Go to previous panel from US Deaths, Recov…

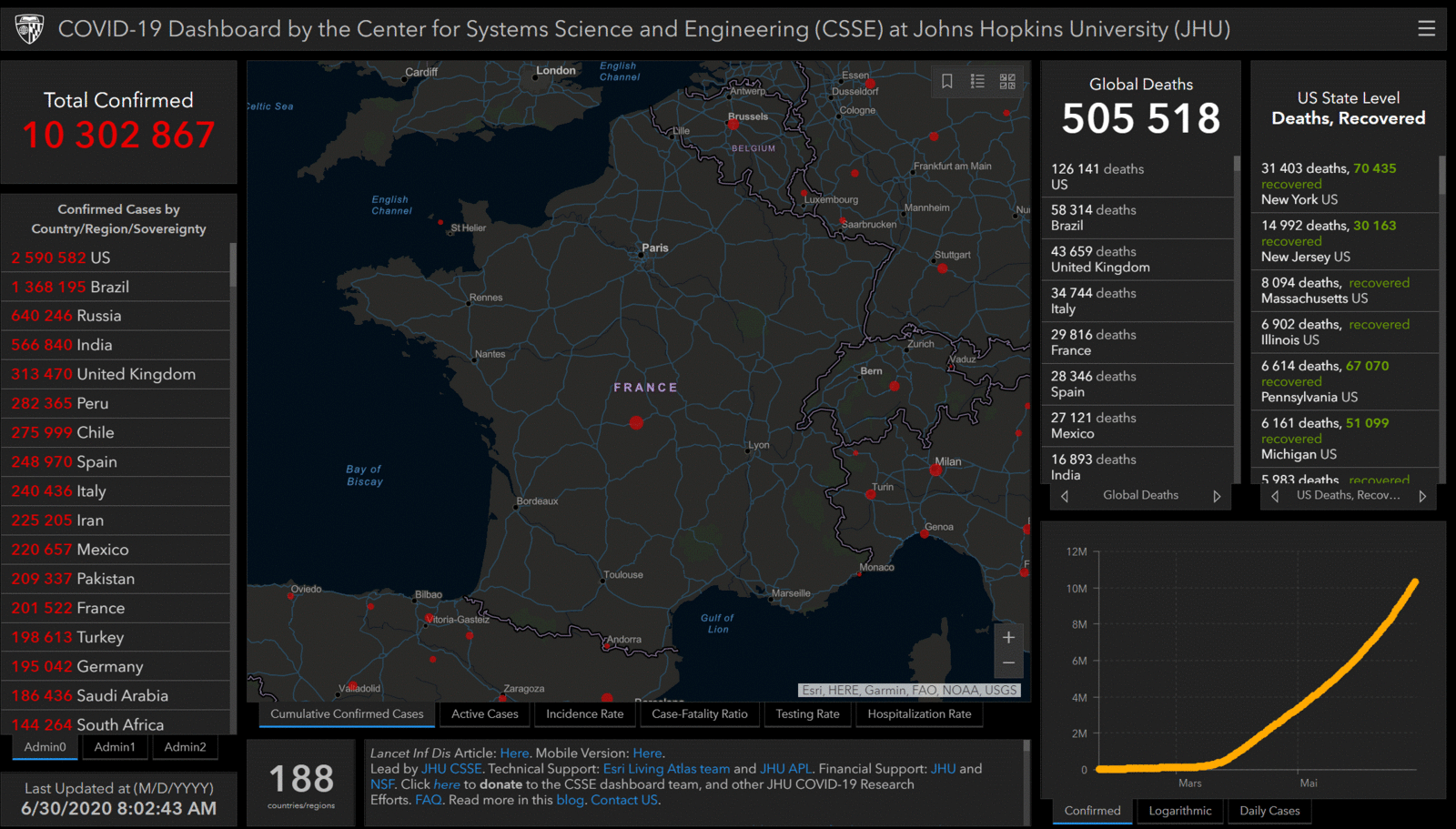click(1275, 496)
